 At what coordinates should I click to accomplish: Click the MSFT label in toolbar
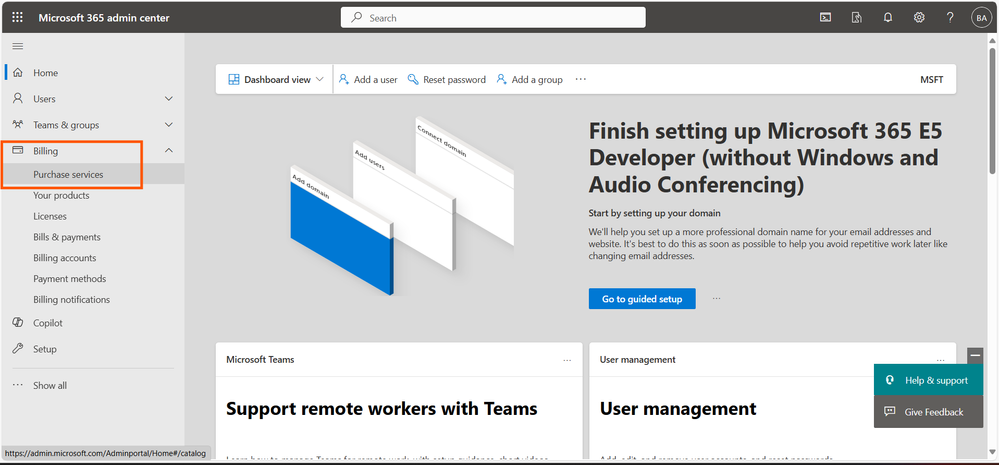pos(931,80)
